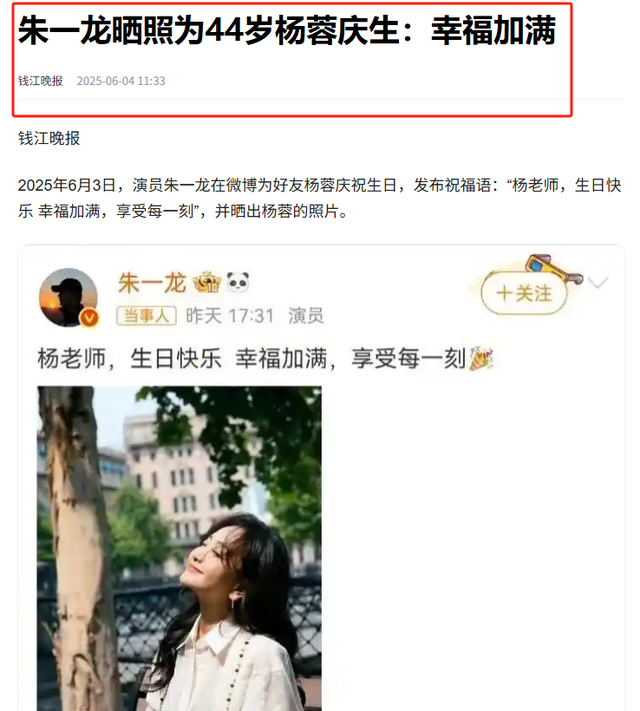Click the post time 昨天 17:31

coord(230,316)
